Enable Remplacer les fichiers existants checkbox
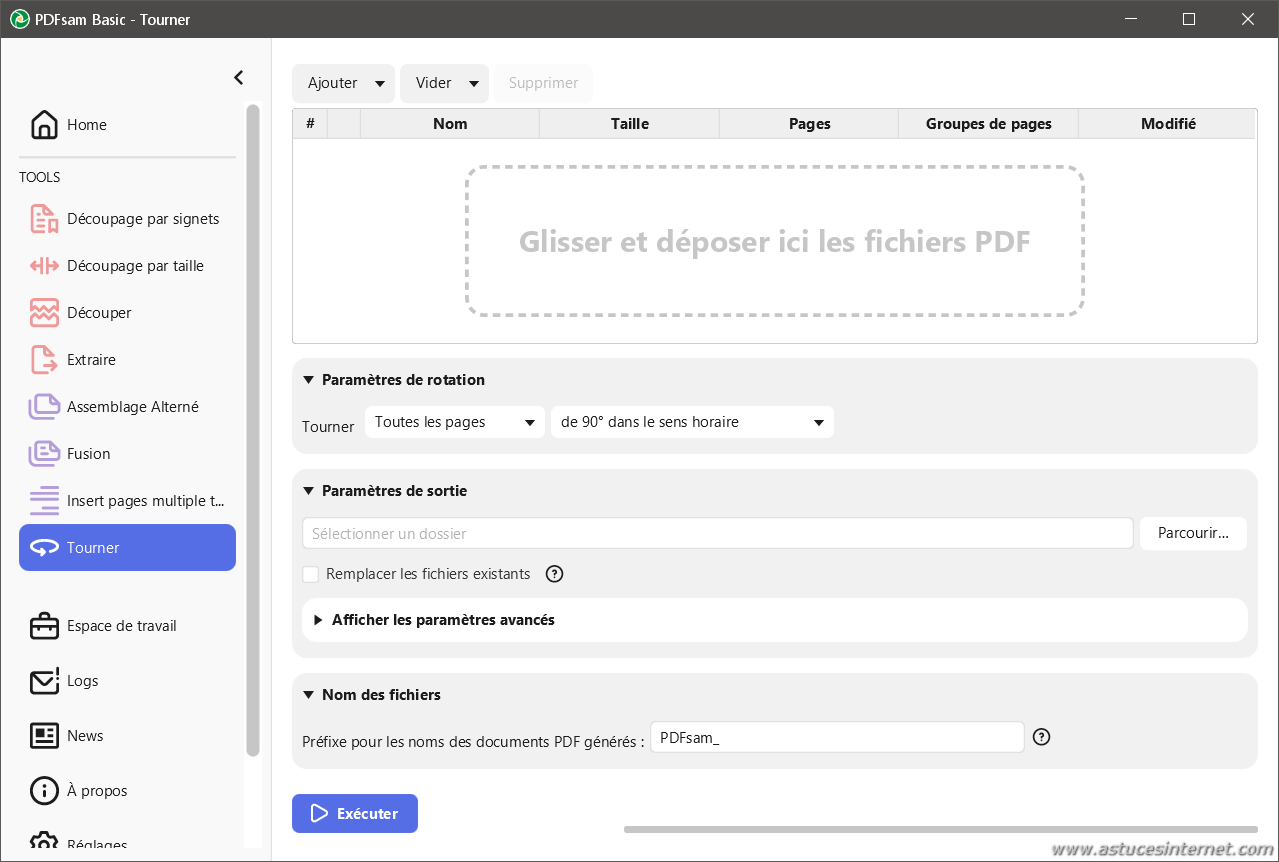1279x862 pixels. (x=311, y=574)
